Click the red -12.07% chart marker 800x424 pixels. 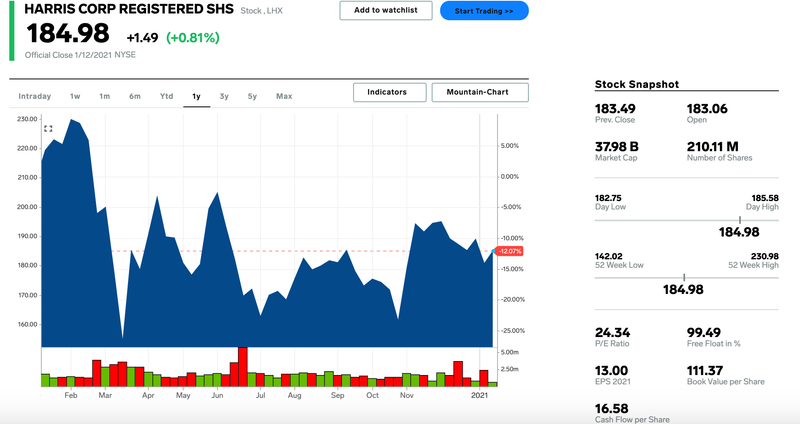pyautogui.click(x=508, y=252)
